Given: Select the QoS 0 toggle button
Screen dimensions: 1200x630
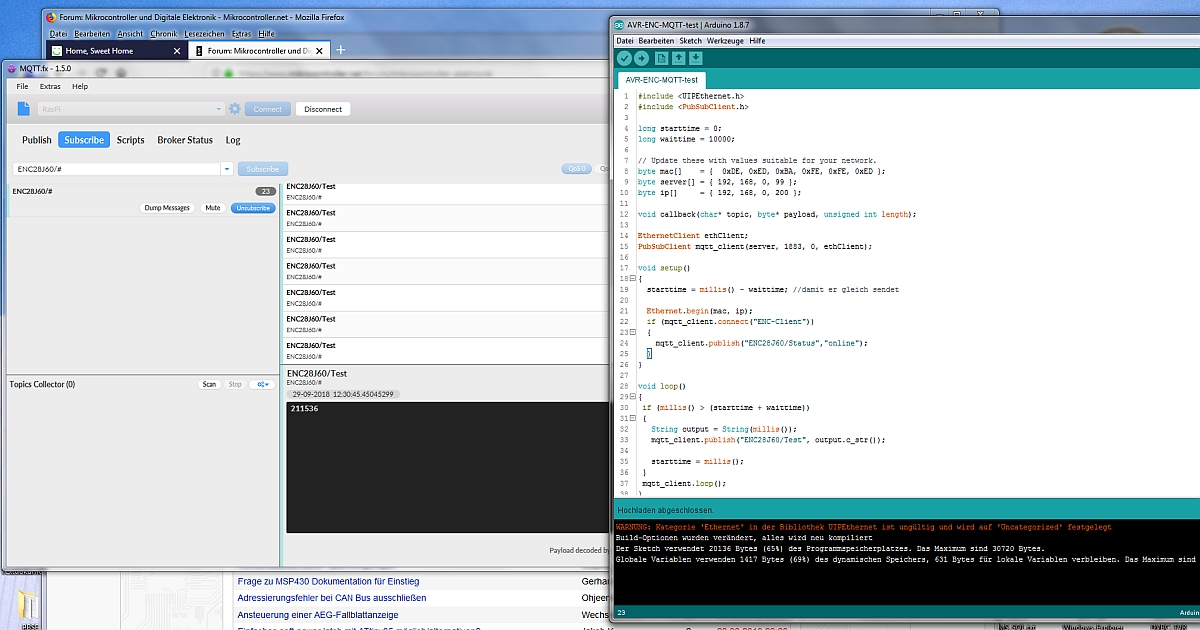Looking at the screenshot, I should (x=576, y=169).
